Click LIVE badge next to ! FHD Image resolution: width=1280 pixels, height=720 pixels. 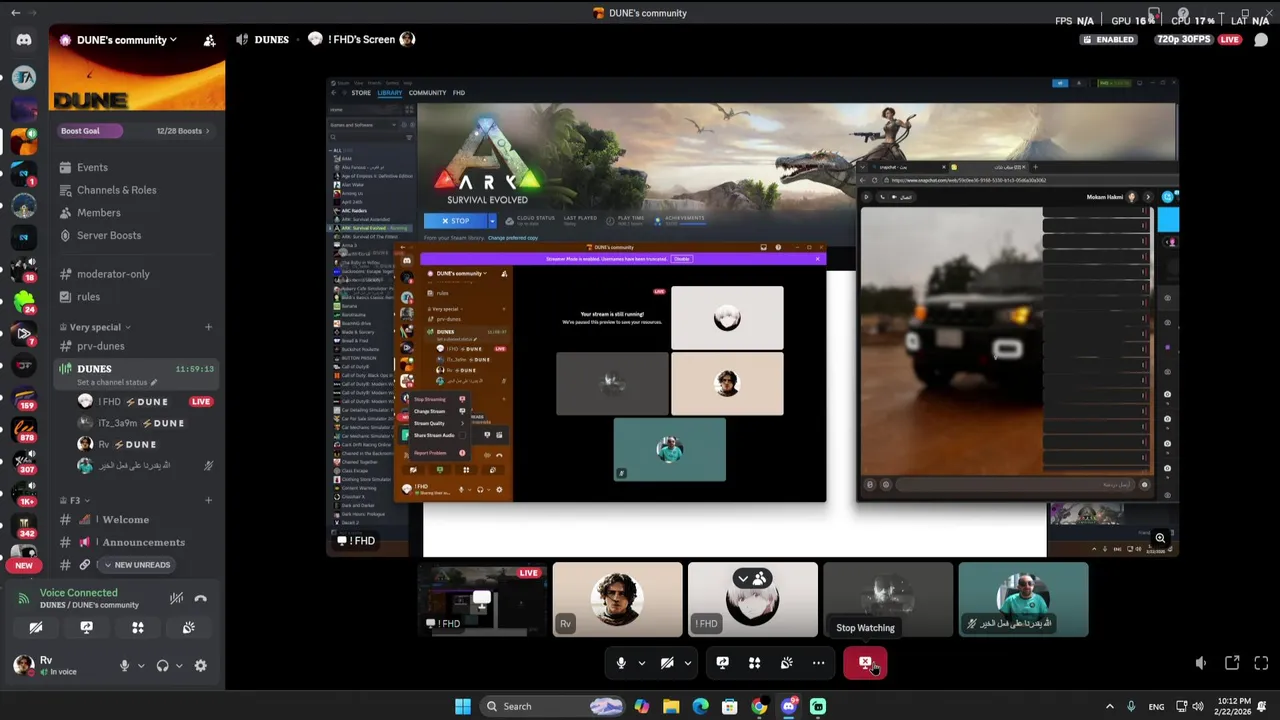tap(201, 402)
